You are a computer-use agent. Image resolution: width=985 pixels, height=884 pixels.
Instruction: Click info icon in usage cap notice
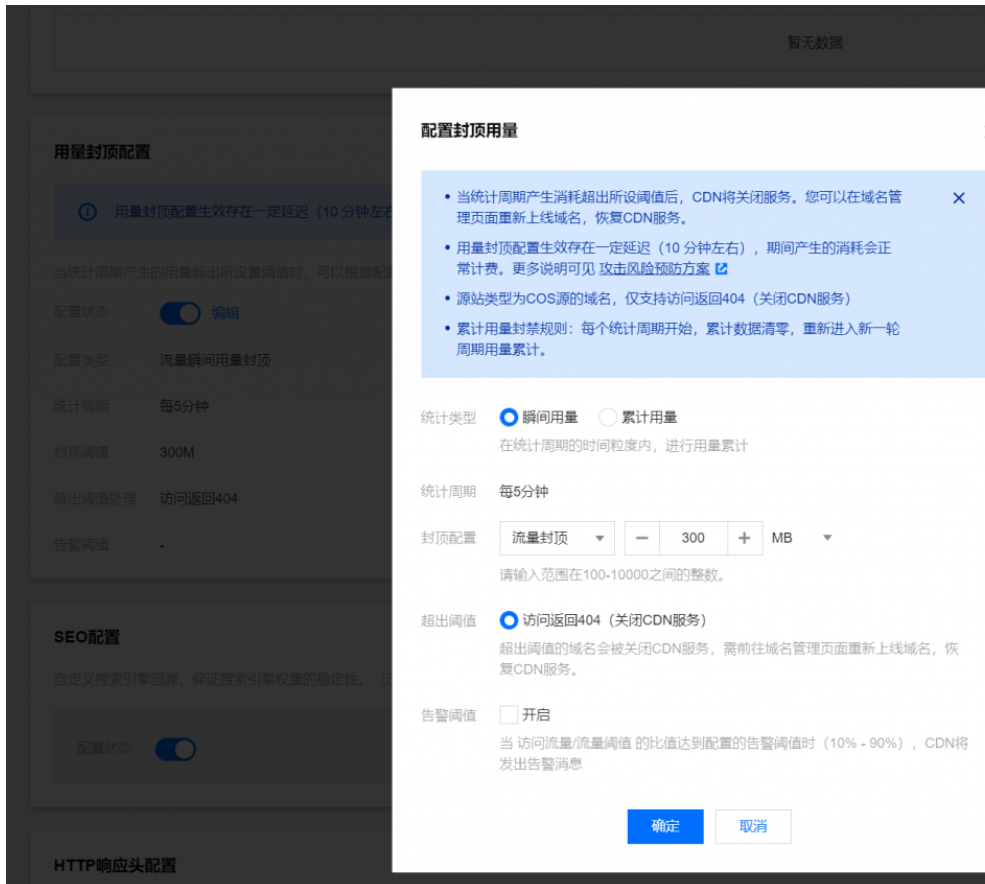click(x=87, y=212)
